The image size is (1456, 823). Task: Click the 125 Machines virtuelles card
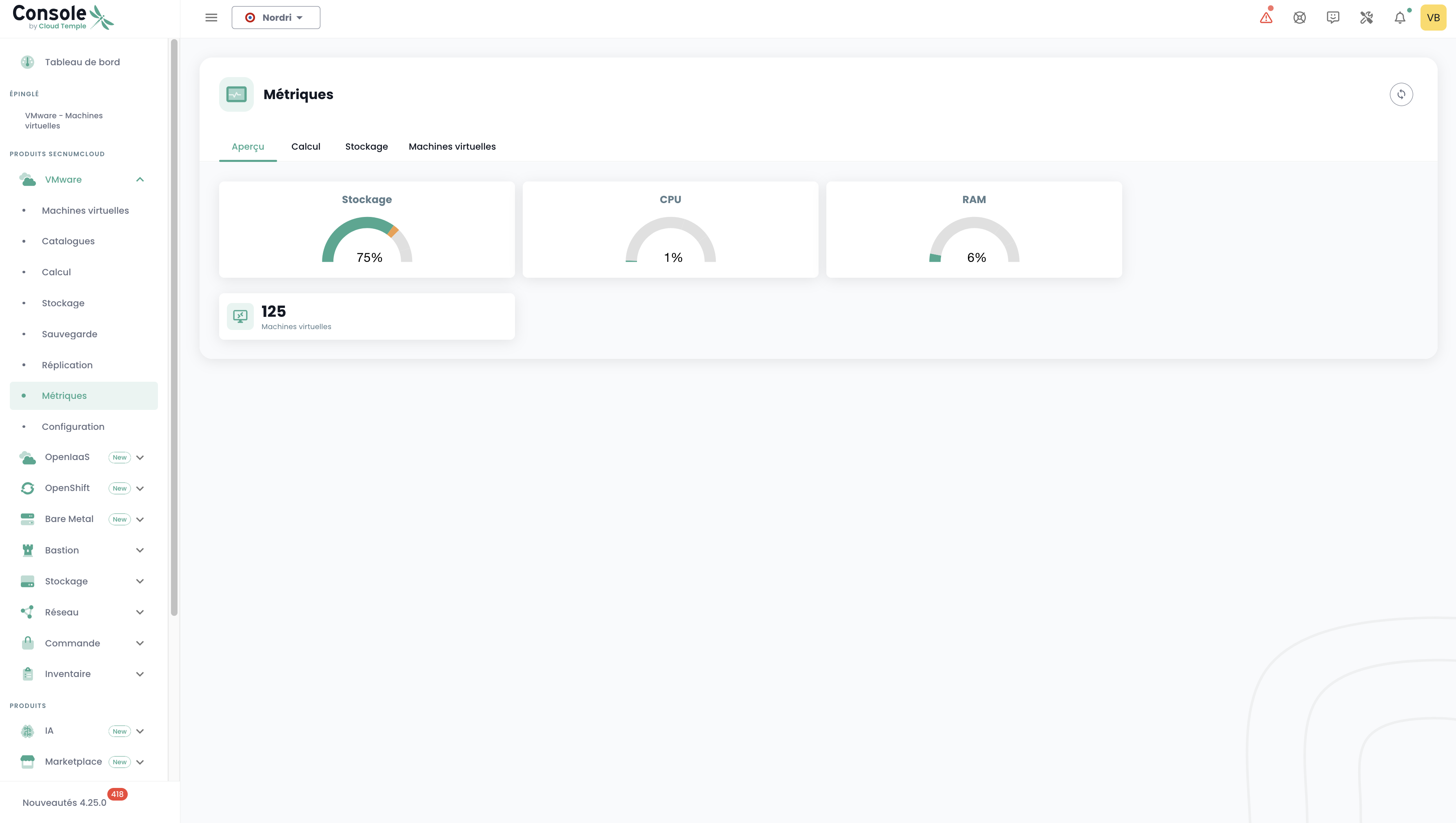pos(366,316)
